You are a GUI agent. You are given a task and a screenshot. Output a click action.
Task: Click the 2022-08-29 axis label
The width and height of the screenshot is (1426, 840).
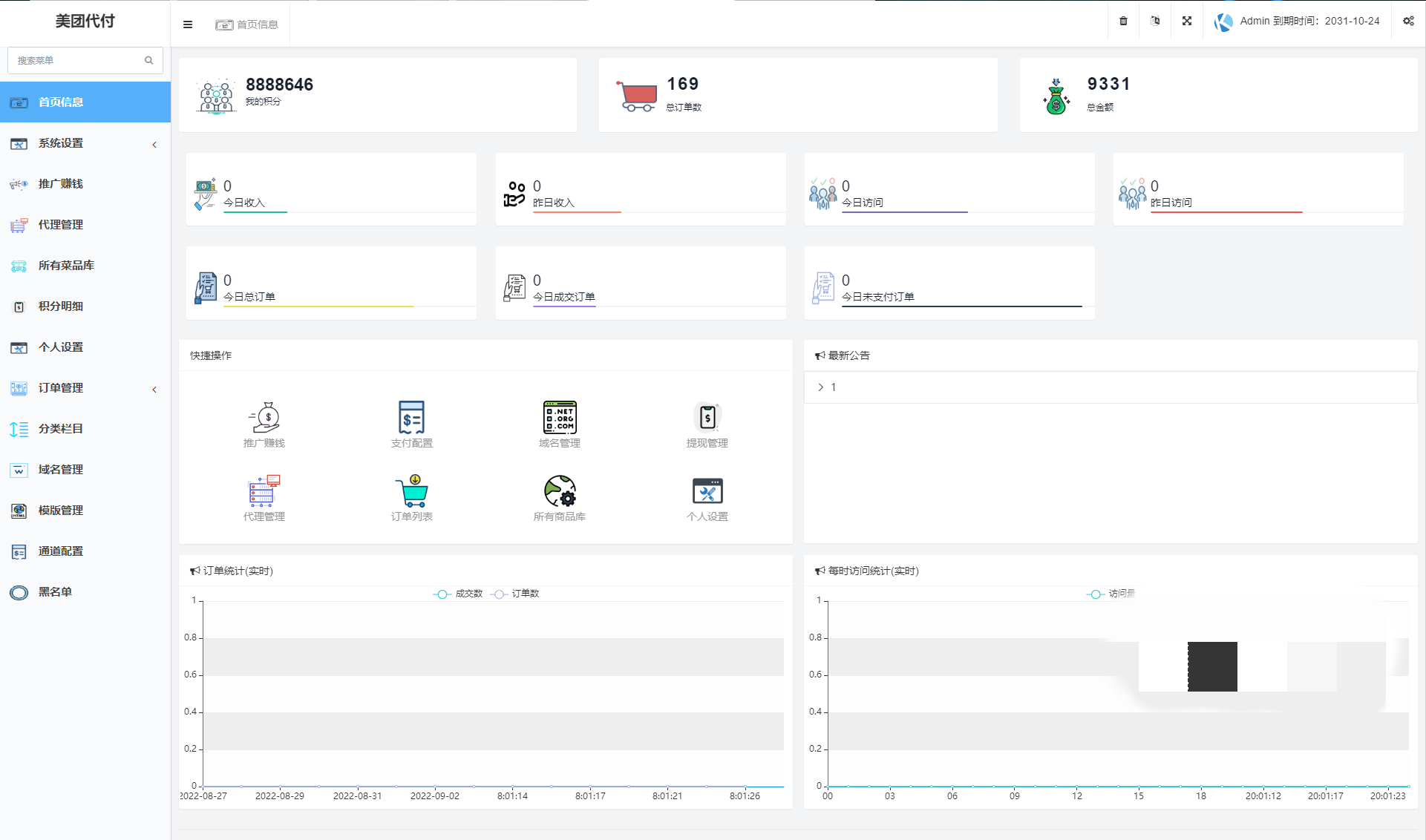point(280,795)
